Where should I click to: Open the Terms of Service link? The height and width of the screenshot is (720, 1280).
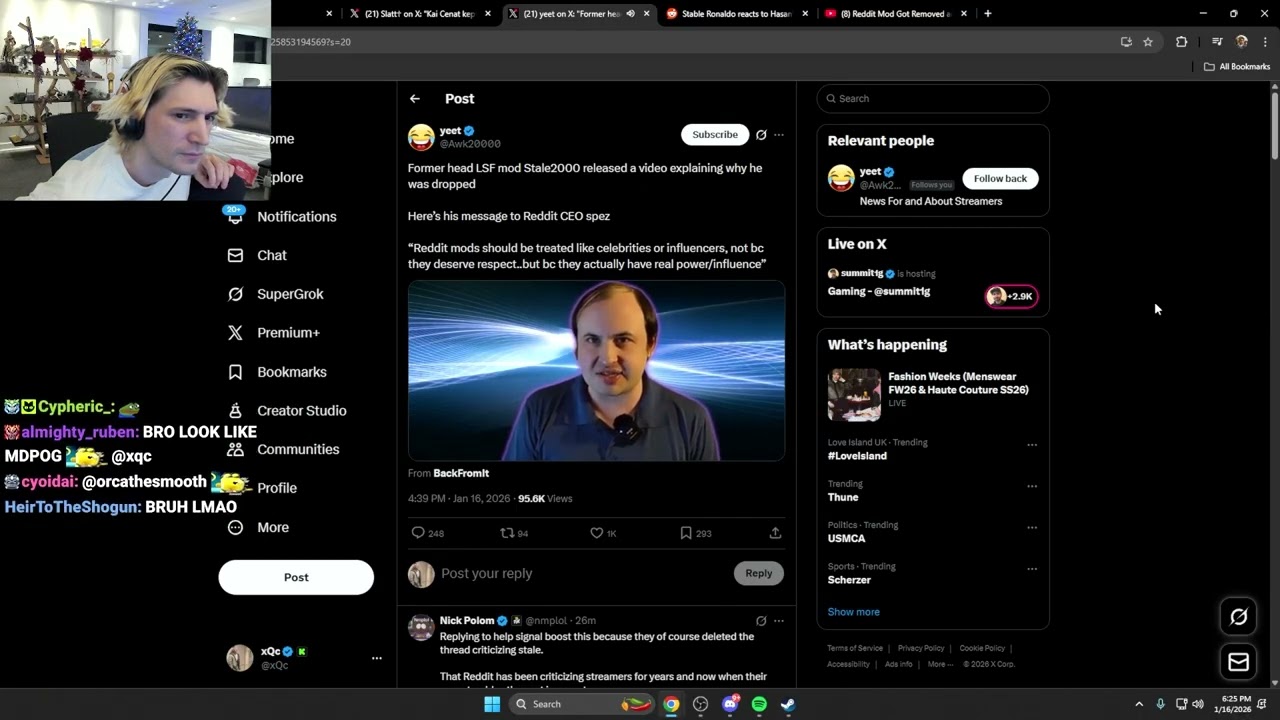click(855, 648)
